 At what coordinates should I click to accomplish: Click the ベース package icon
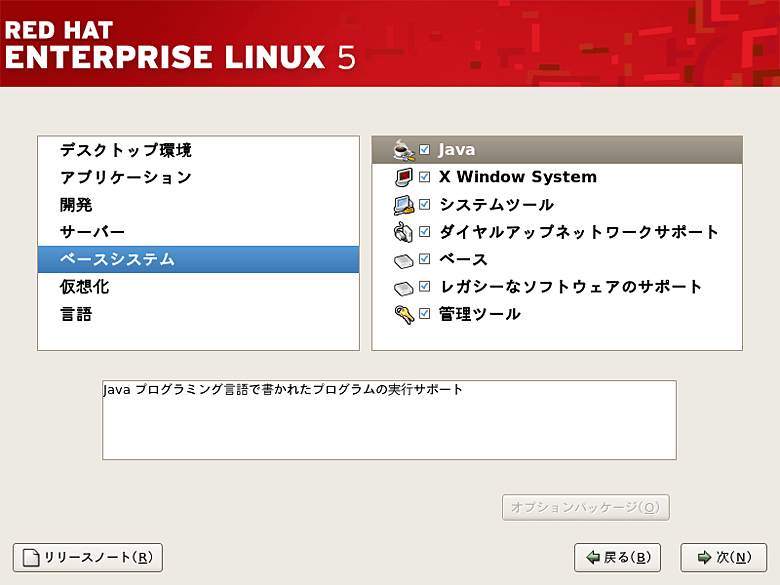pyautogui.click(x=403, y=260)
